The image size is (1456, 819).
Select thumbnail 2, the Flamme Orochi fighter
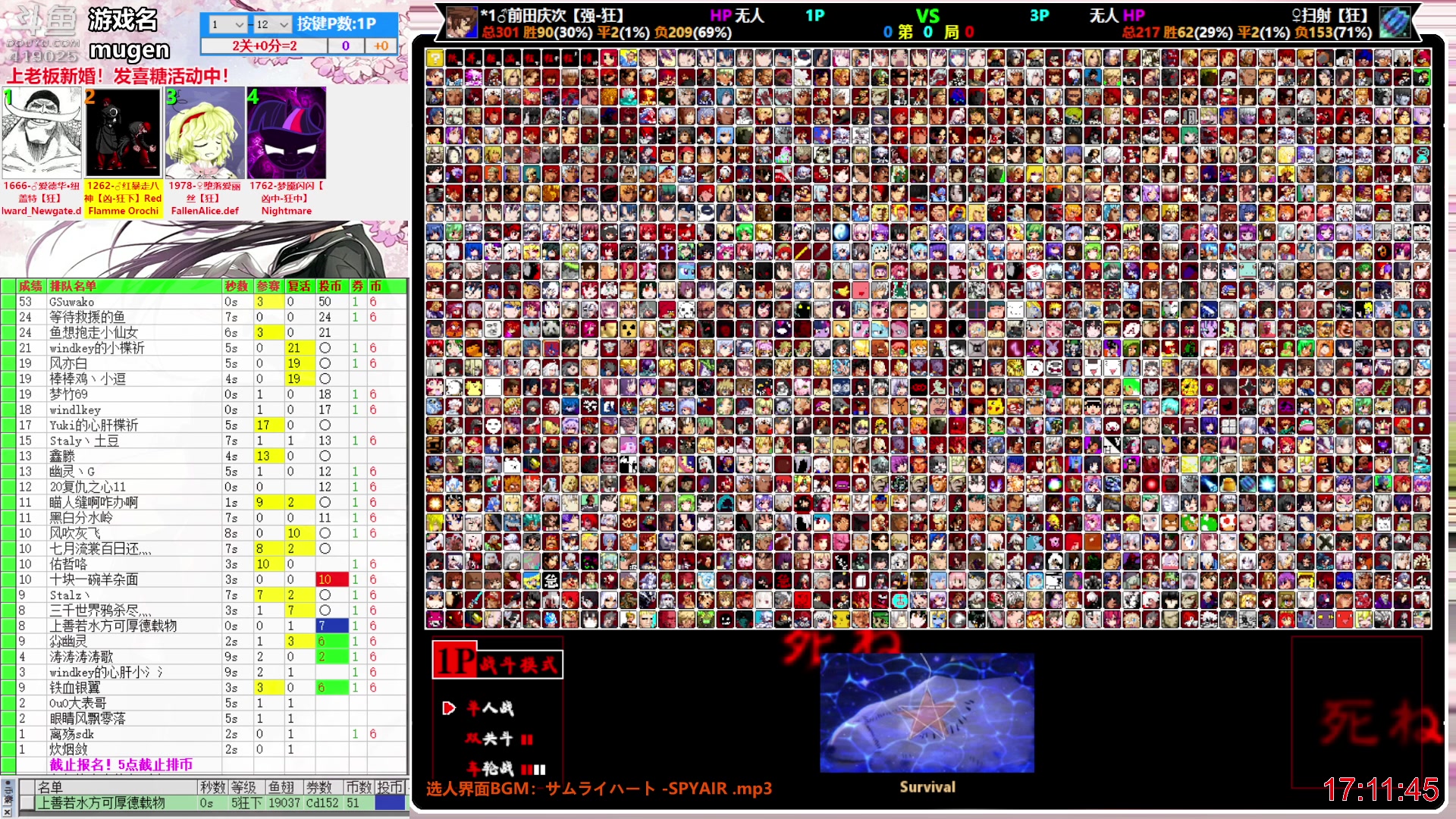[123, 133]
